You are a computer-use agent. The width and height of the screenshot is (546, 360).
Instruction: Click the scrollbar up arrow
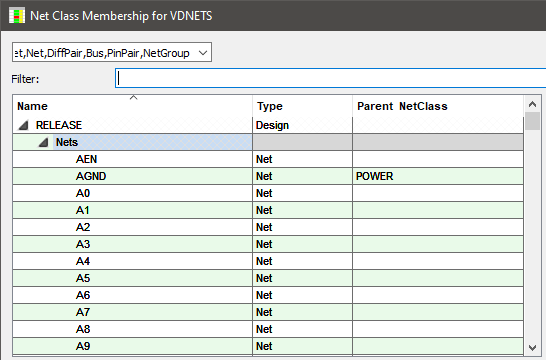[532, 104]
